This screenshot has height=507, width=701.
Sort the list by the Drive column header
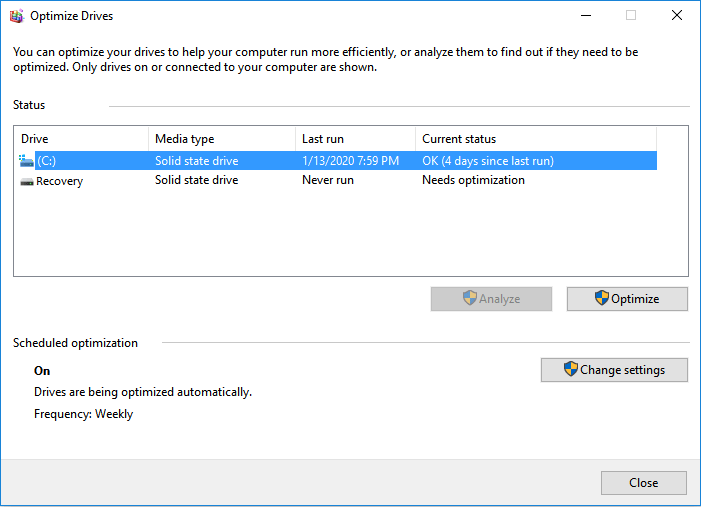pos(80,139)
